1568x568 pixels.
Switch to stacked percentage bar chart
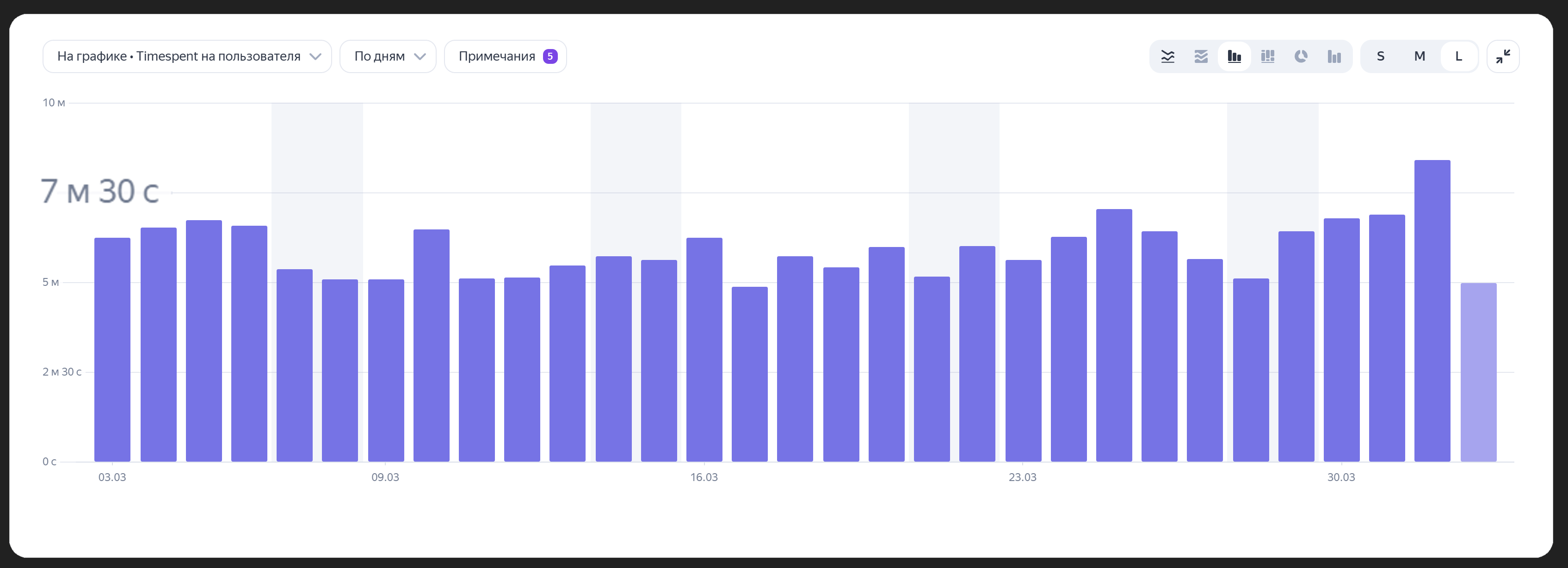(x=1268, y=56)
